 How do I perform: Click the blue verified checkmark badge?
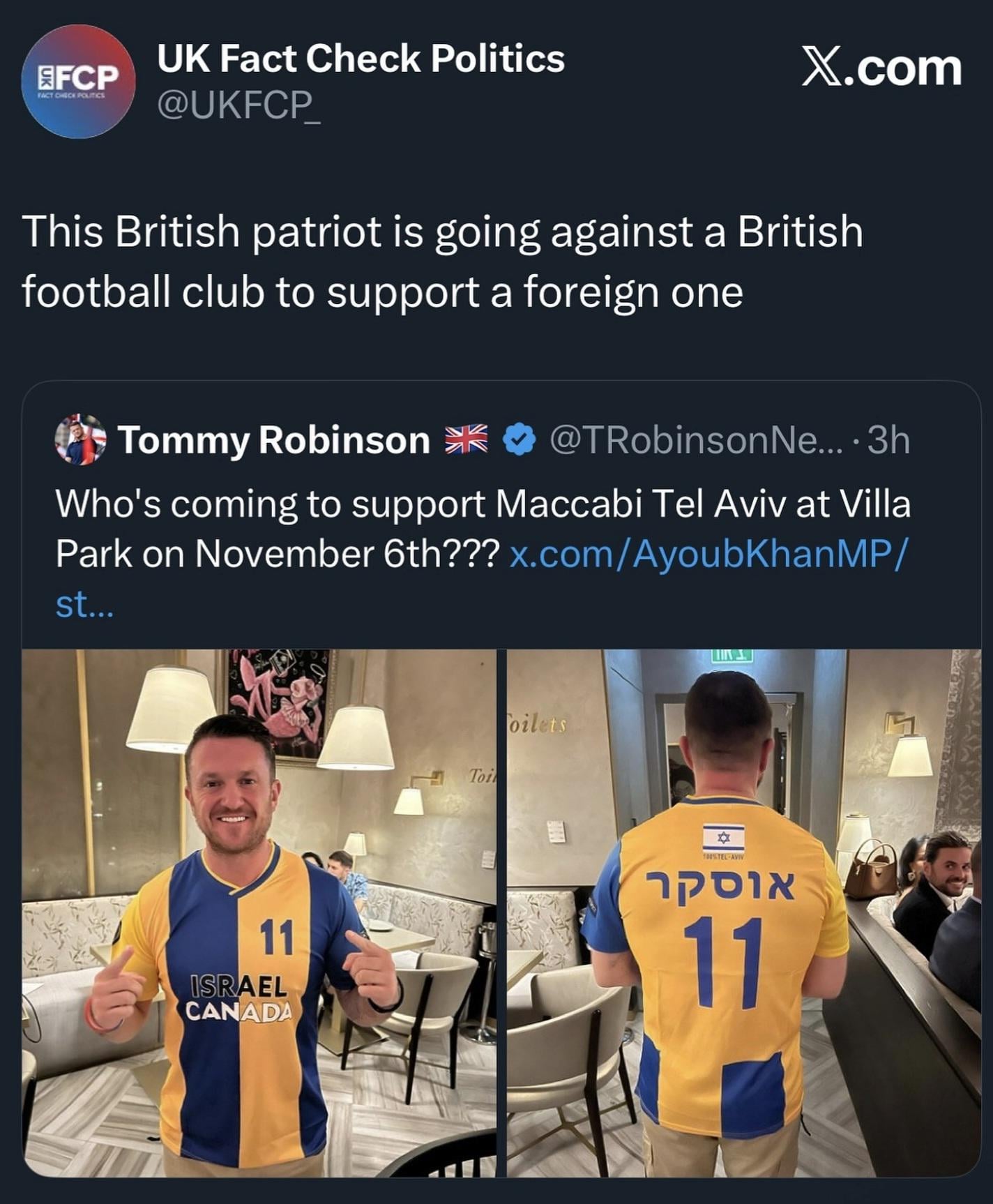point(519,440)
